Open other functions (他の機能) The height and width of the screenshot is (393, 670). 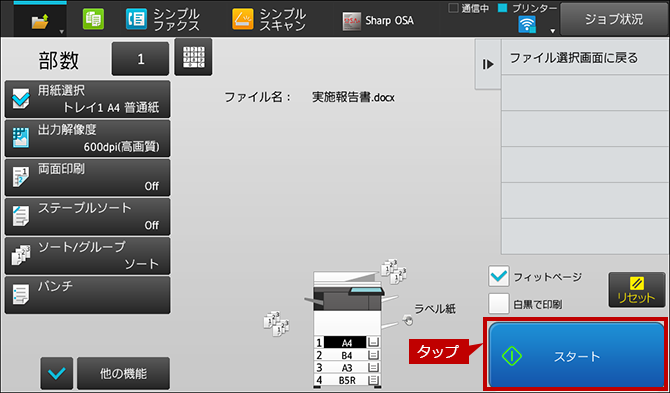123,373
